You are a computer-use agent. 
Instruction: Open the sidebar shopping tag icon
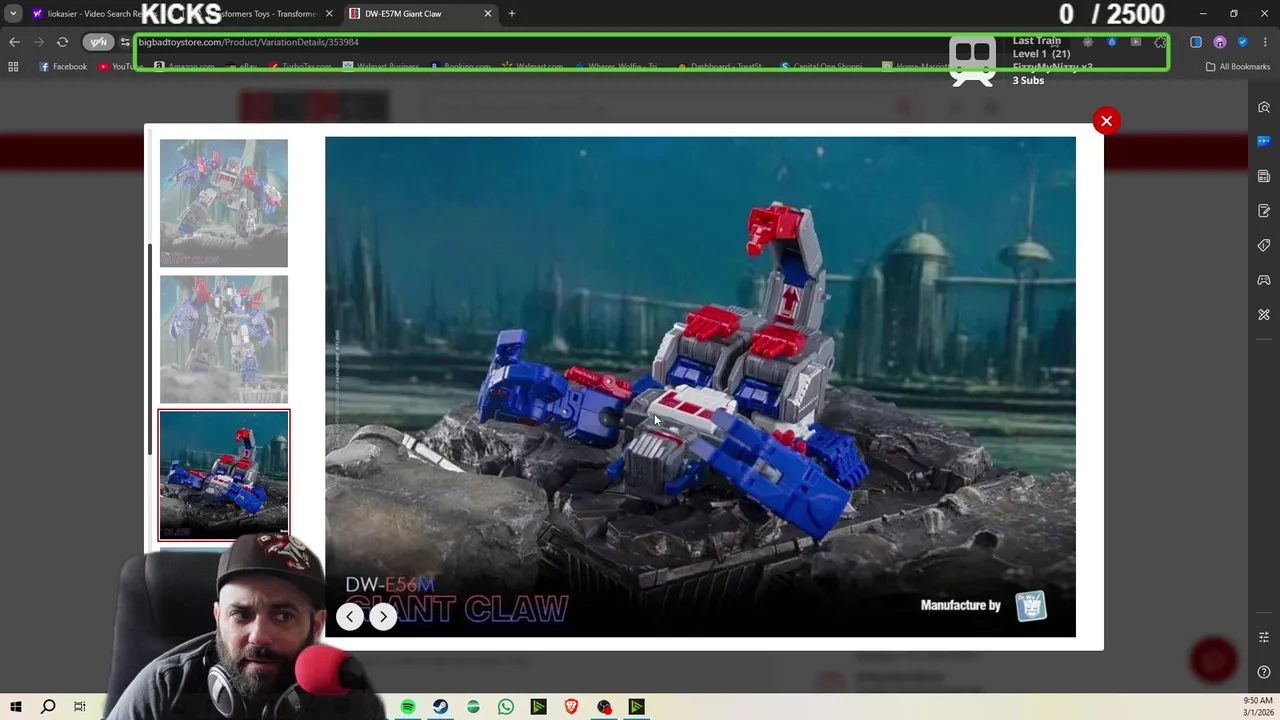(x=1264, y=245)
